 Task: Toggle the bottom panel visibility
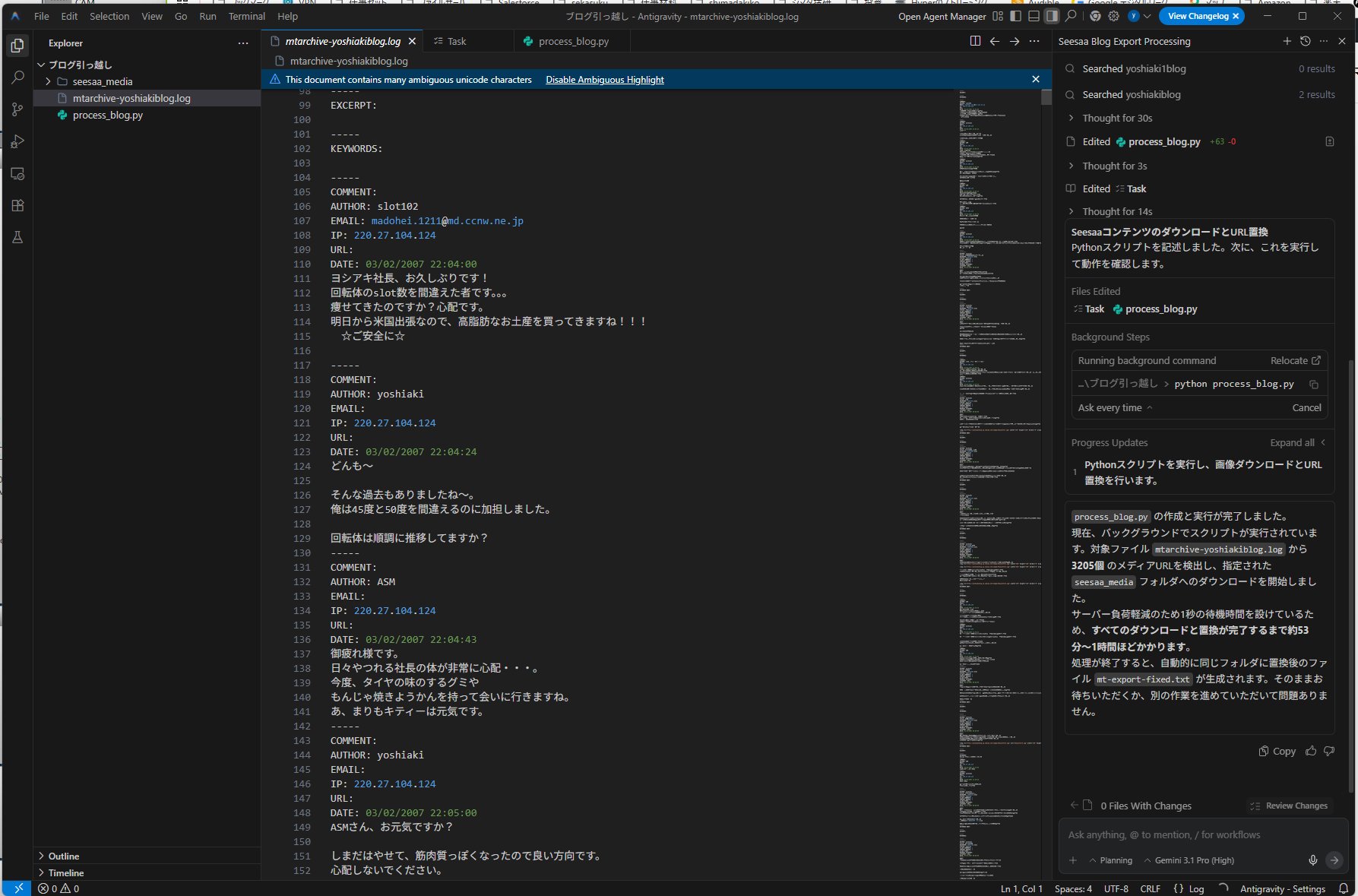tap(1034, 16)
